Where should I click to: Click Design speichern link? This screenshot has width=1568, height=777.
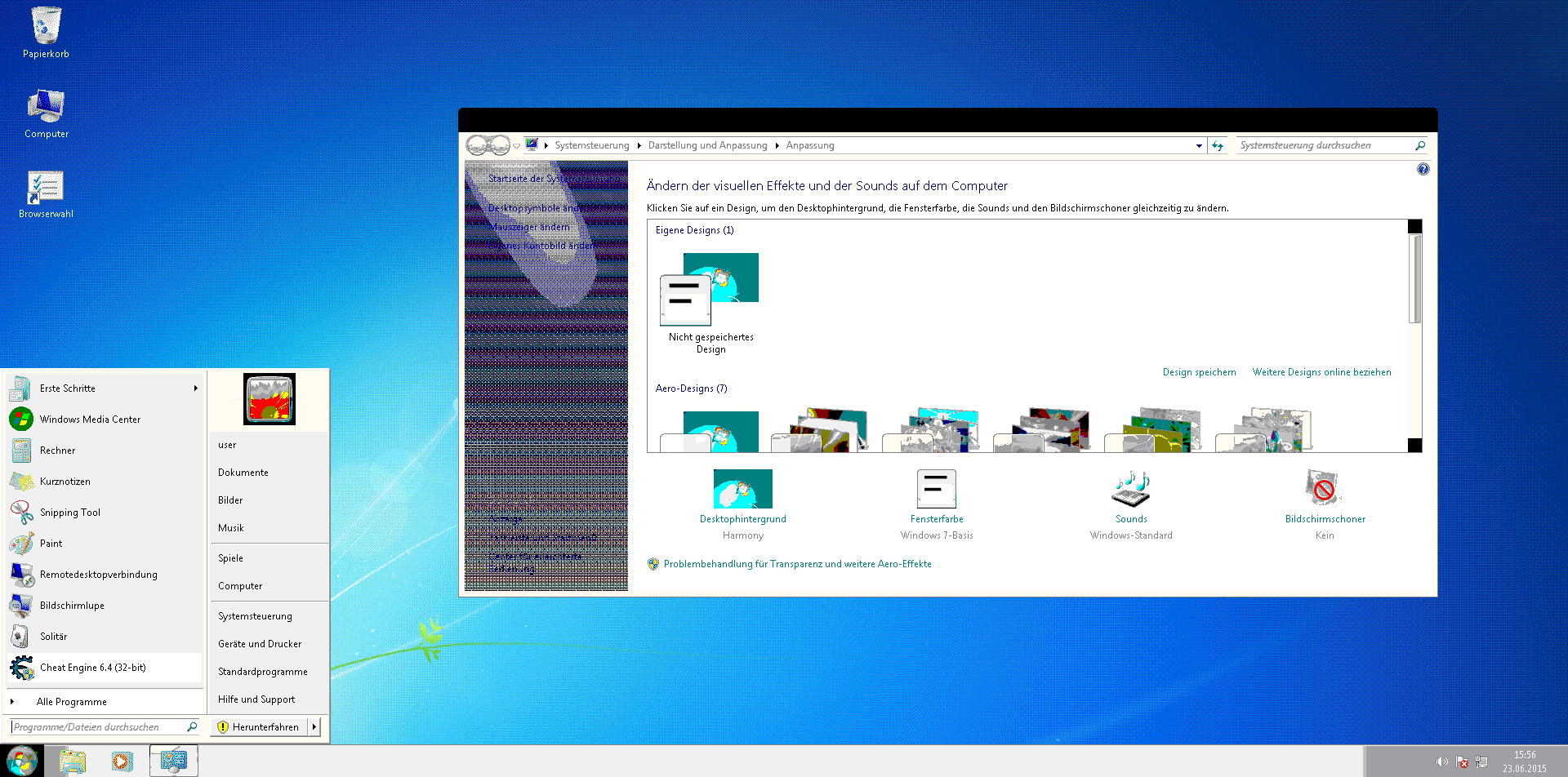coord(1199,372)
